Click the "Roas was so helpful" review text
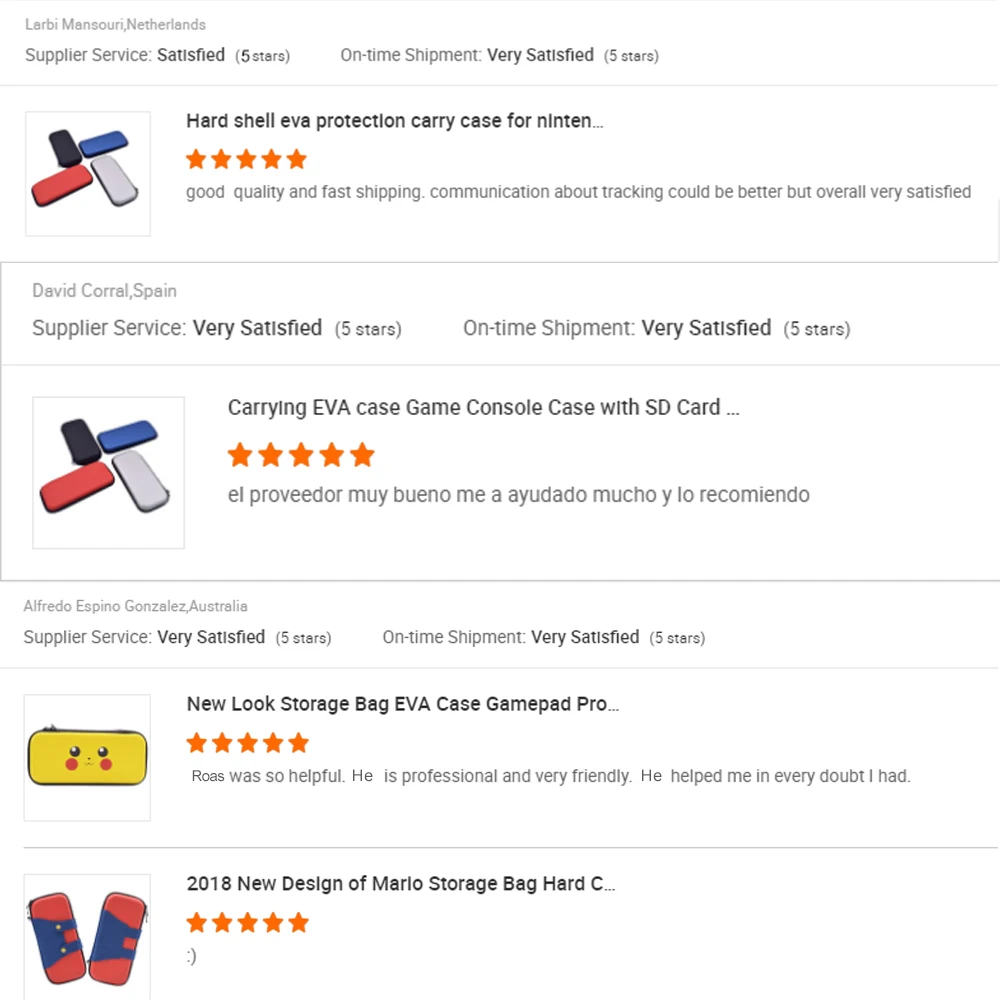Screen dimensions: 1000x1000 click(x=550, y=776)
